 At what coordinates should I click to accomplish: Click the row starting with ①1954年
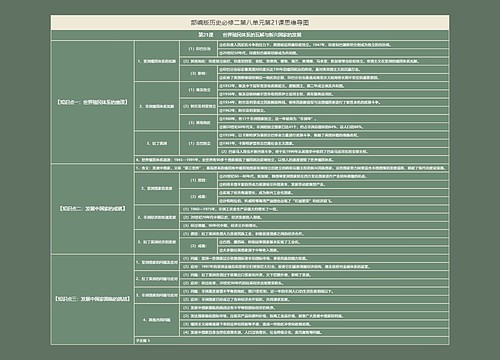tap(333, 102)
